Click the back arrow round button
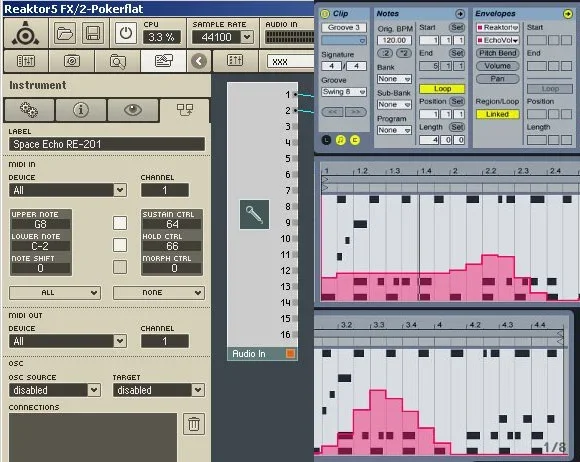Image resolution: width=580 pixels, height=462 pixels. pos(199,61)
